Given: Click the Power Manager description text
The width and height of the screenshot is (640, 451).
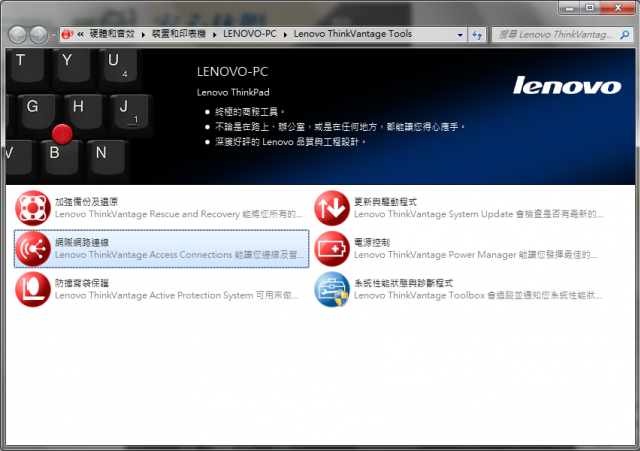Looking at the screenshot, I should pos(476,255).
